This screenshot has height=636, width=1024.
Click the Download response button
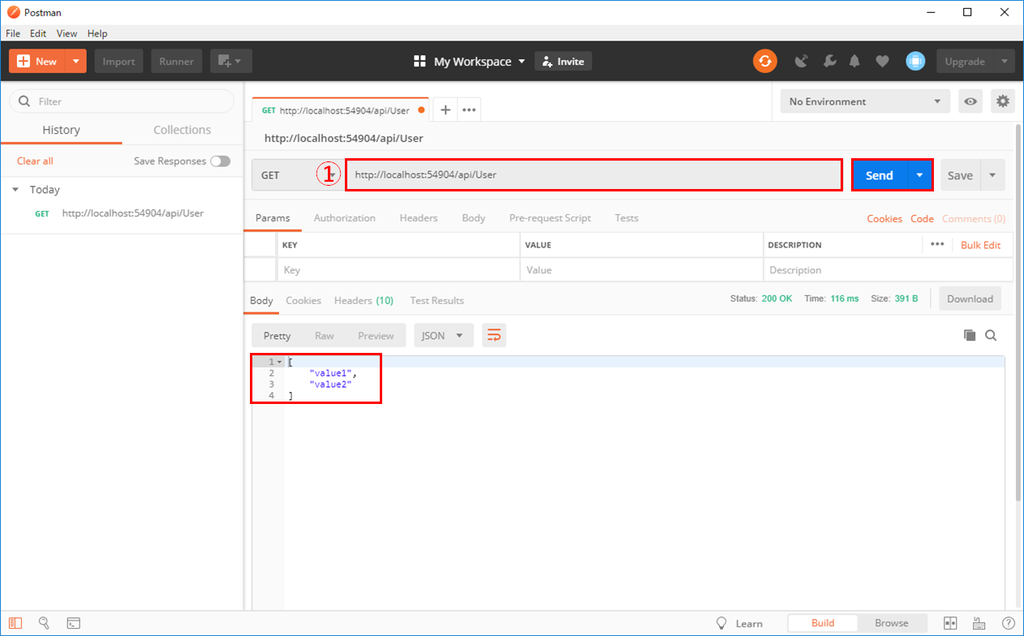970,299
